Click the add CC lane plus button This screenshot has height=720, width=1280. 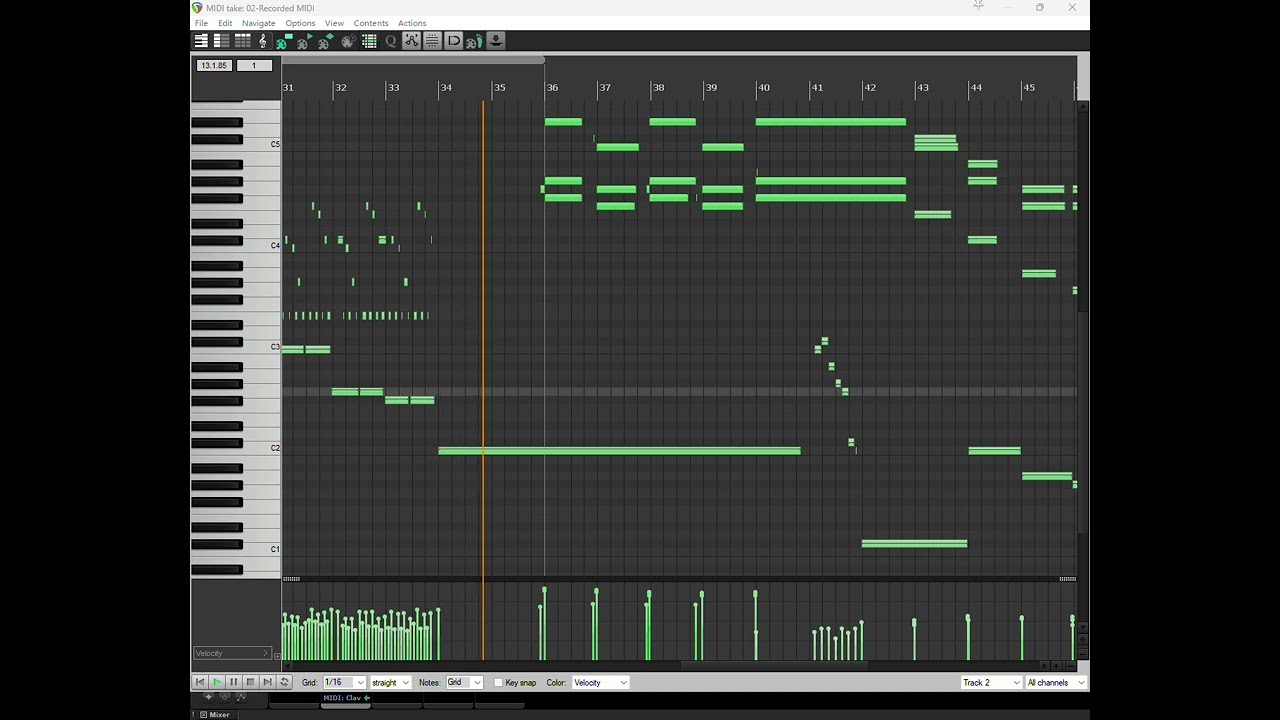[x=277, y=655]
